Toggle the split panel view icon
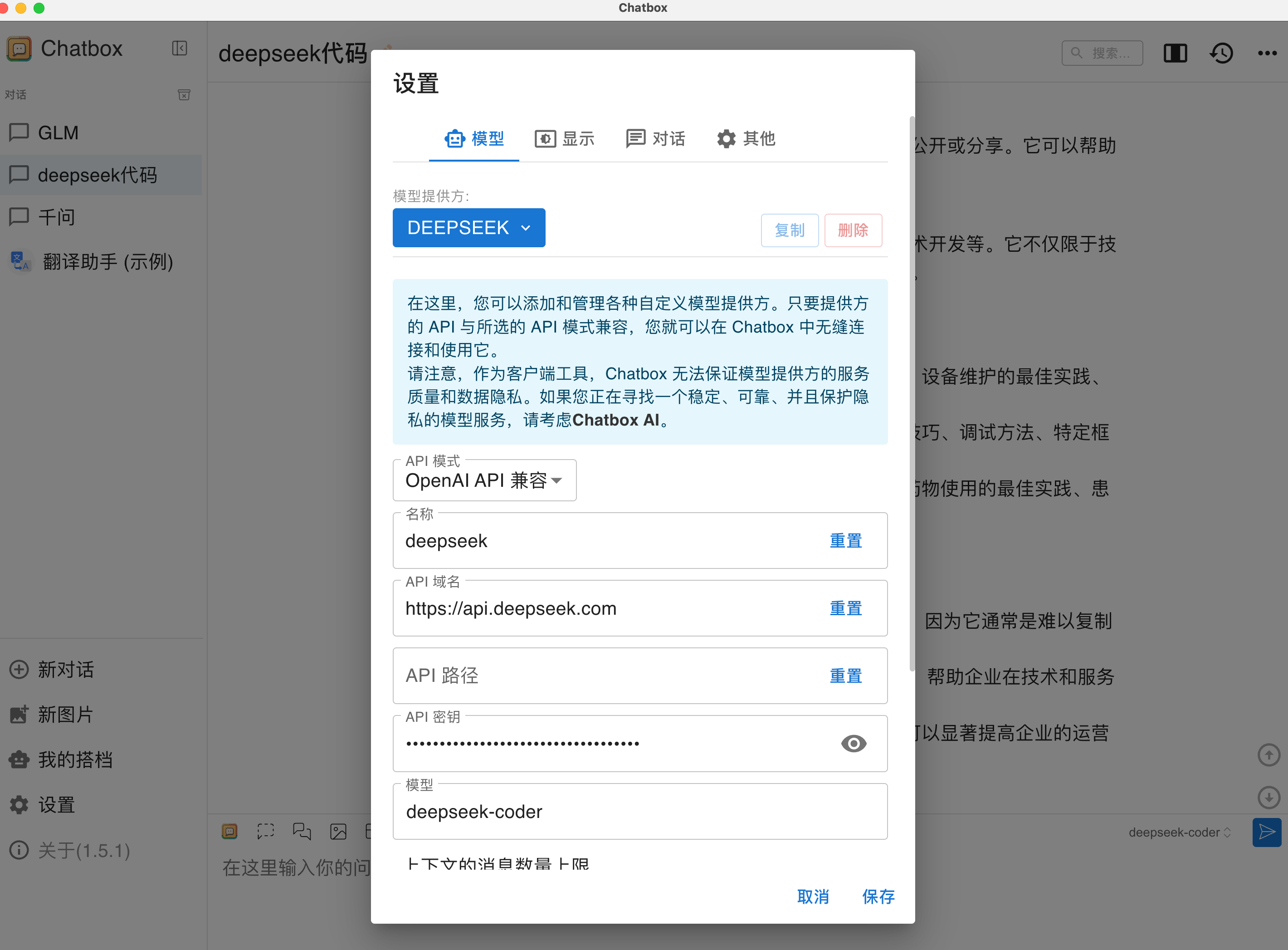 coord(1175,53)
